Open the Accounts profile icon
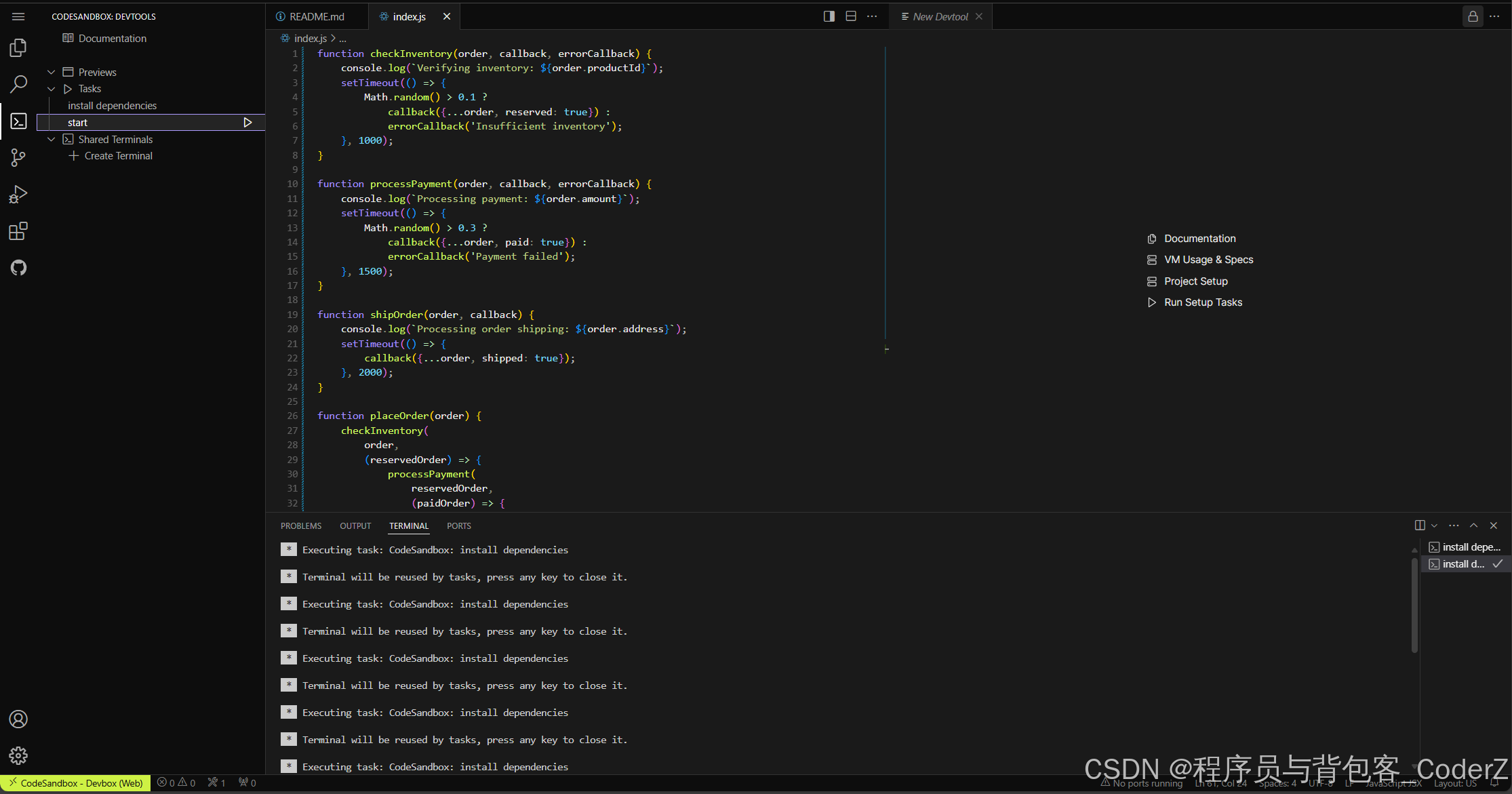Viewport: 1512px width, 794px height. pos(18,719)
